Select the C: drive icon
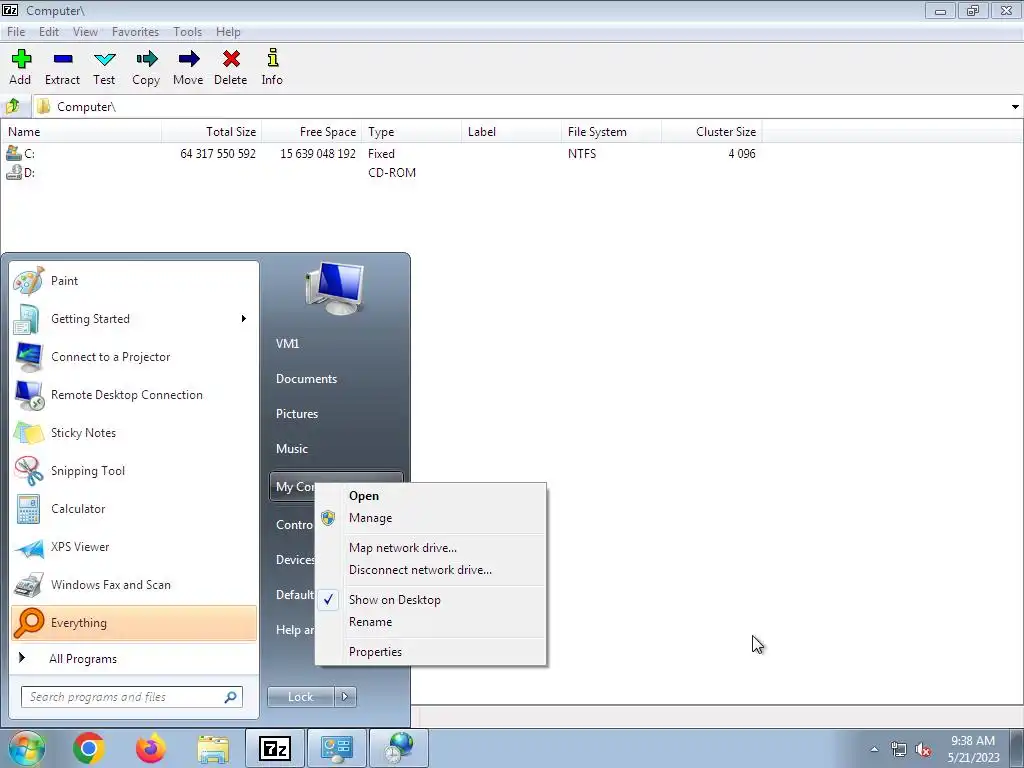 pyautogui.click(x=14, y=153)
